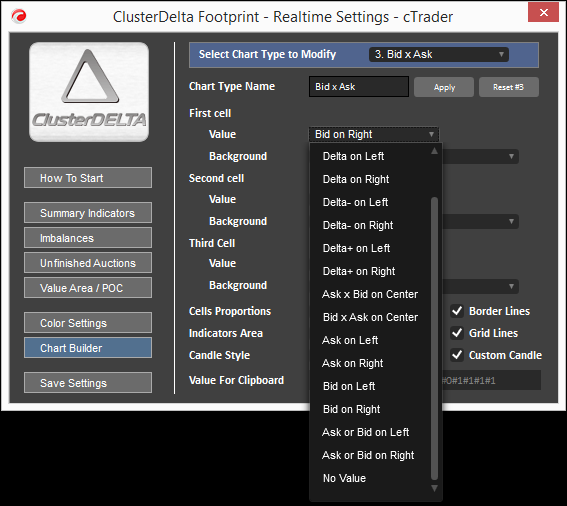The height and width of the screenshot is (506, 567).
Task: Open the Color Settings section
Action: click(88, 323)
